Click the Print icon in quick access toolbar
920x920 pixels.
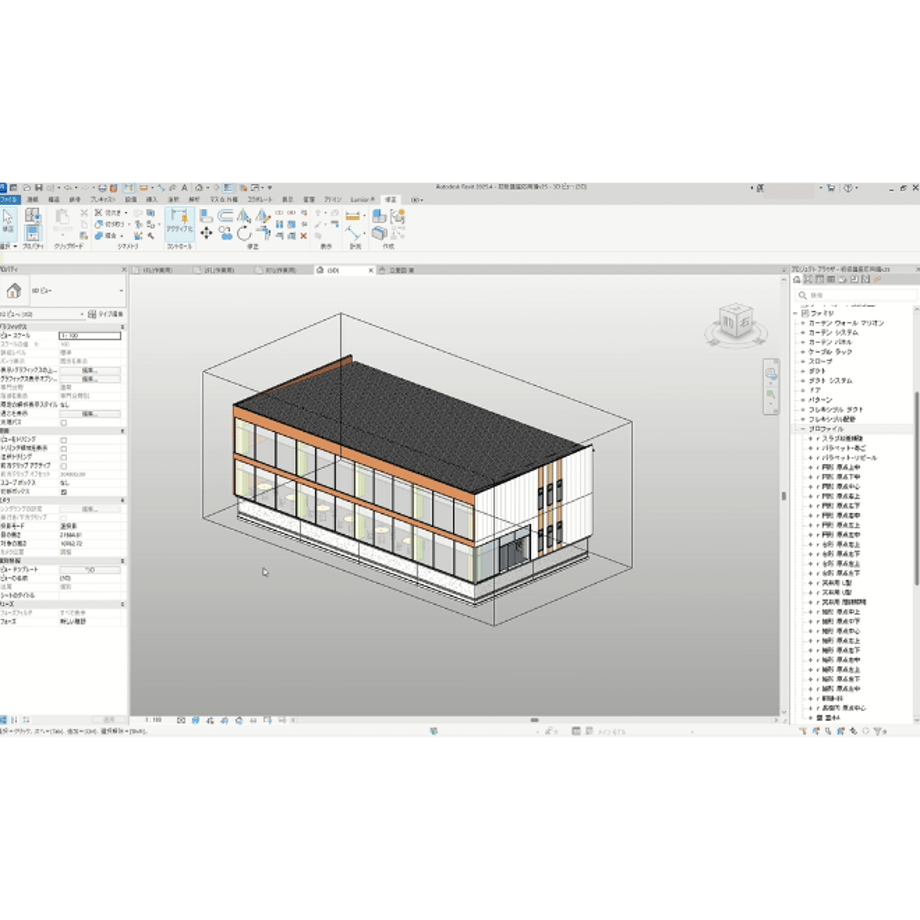click(102, 188)
